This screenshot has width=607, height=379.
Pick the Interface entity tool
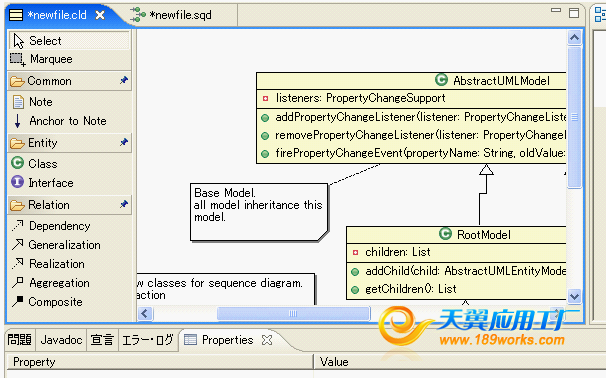(70, 182)
